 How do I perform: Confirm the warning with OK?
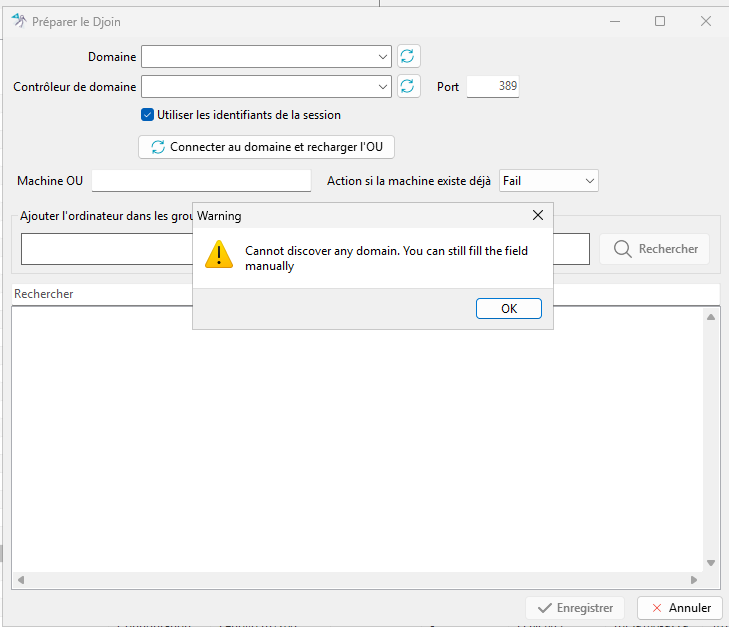pos(509,309)
